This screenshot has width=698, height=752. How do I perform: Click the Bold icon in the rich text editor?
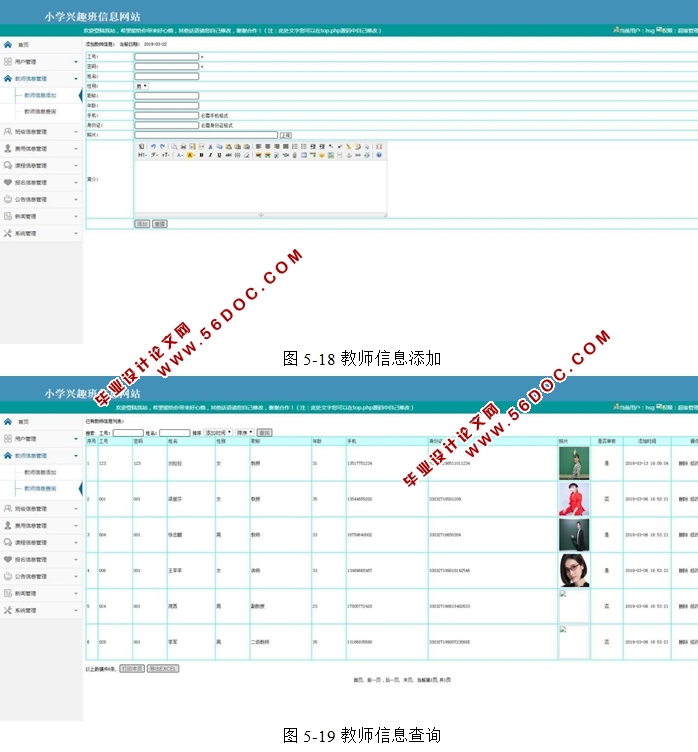point(201,155)
